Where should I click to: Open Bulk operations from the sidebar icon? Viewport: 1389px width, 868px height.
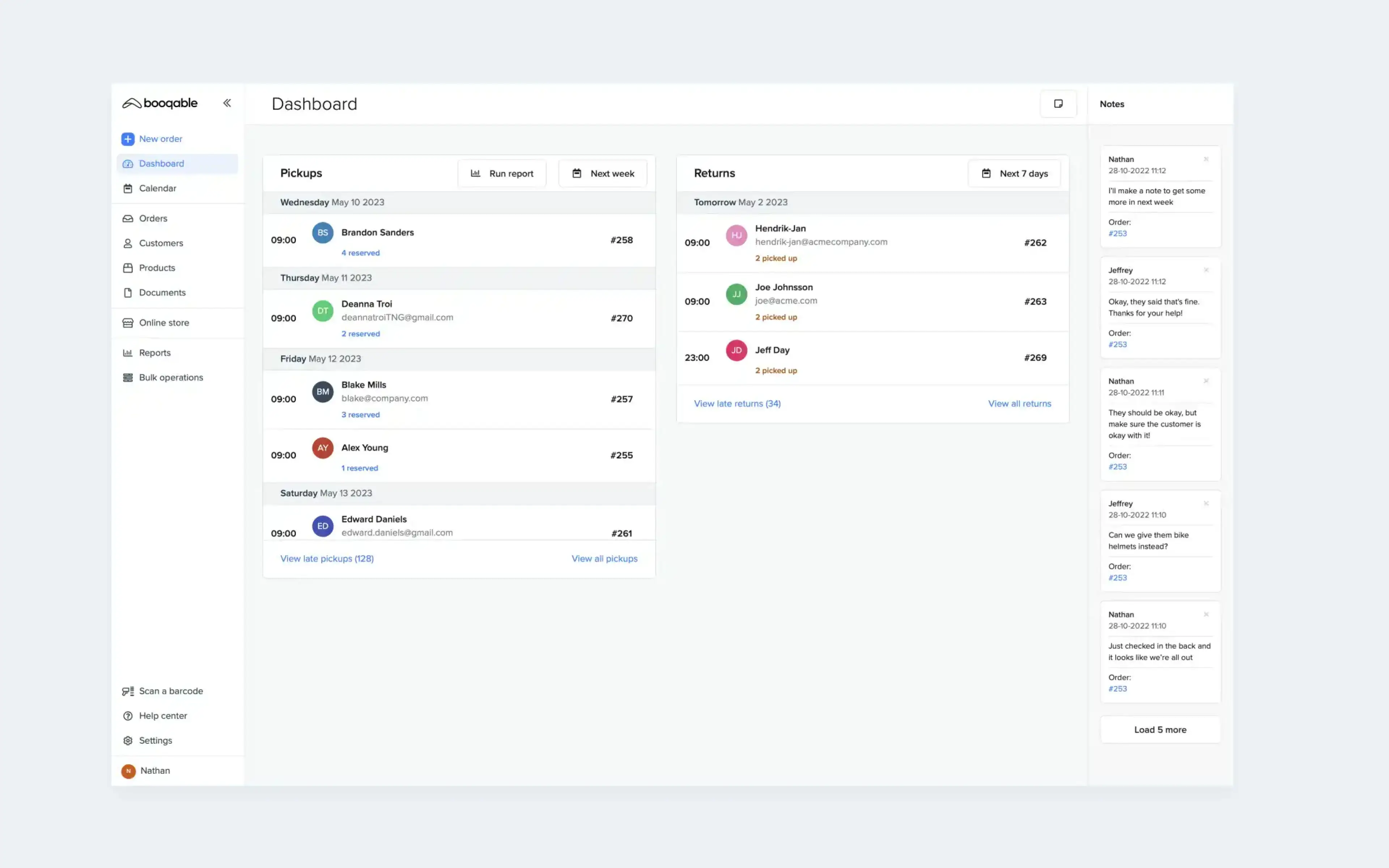click(x=127, y=377)
